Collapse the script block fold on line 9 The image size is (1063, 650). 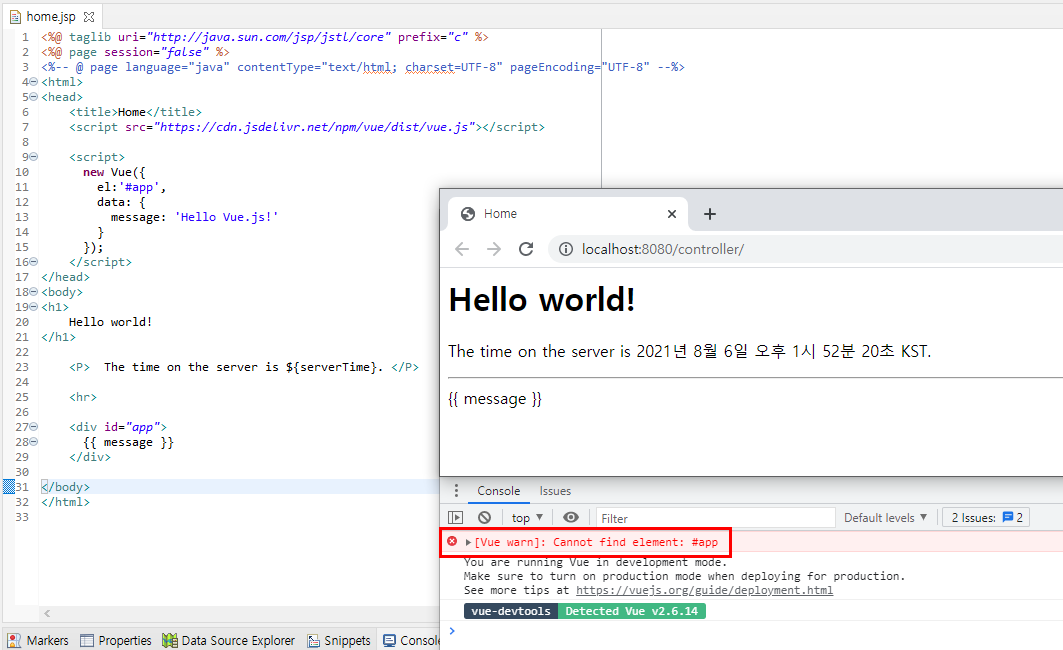pos(34,157)
